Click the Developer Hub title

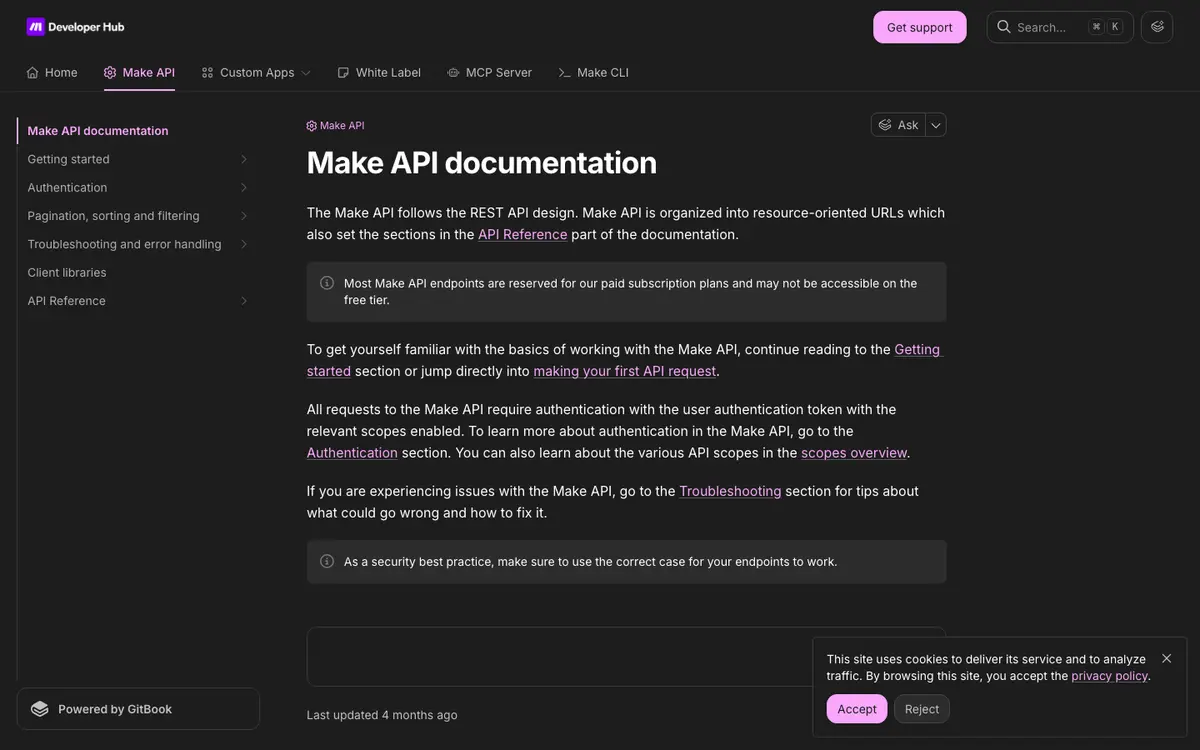[87, 27]
